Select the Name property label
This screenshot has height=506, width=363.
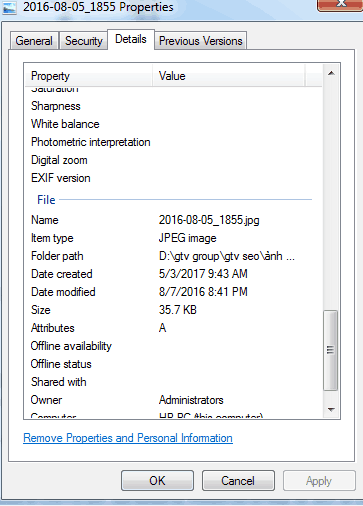45,220
